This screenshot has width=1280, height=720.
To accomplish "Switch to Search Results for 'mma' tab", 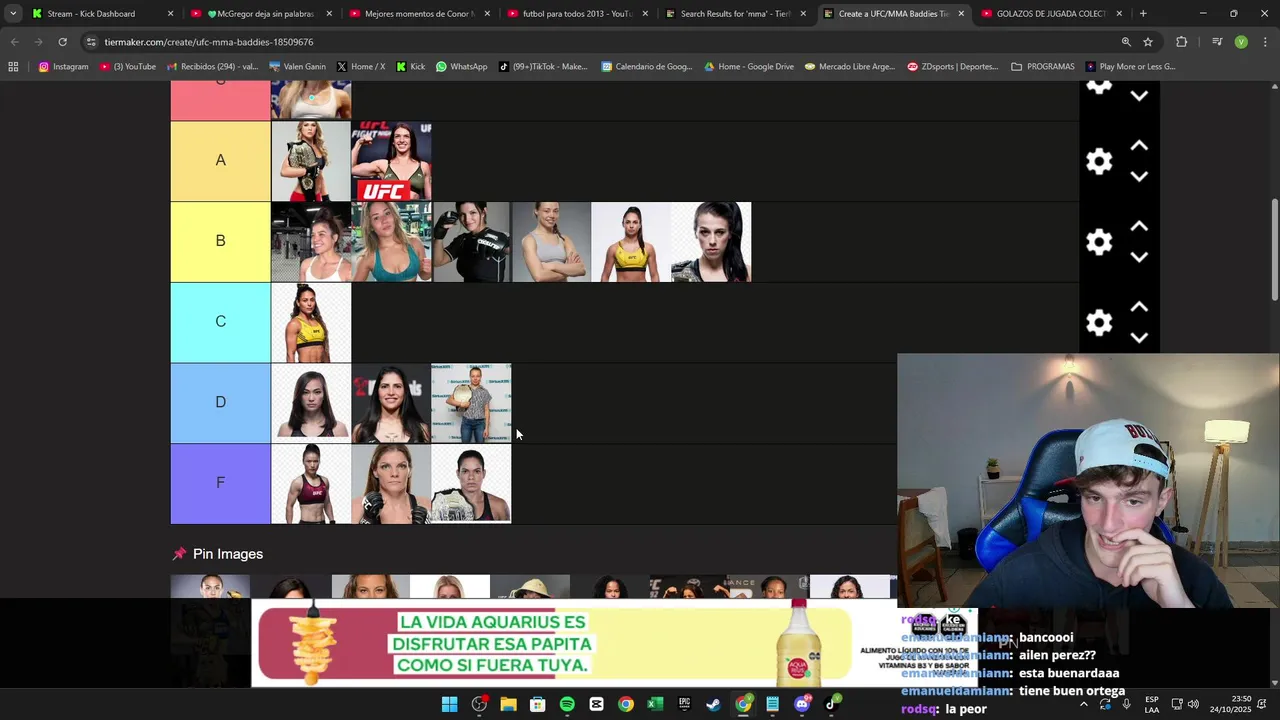I will pos(734,14).
